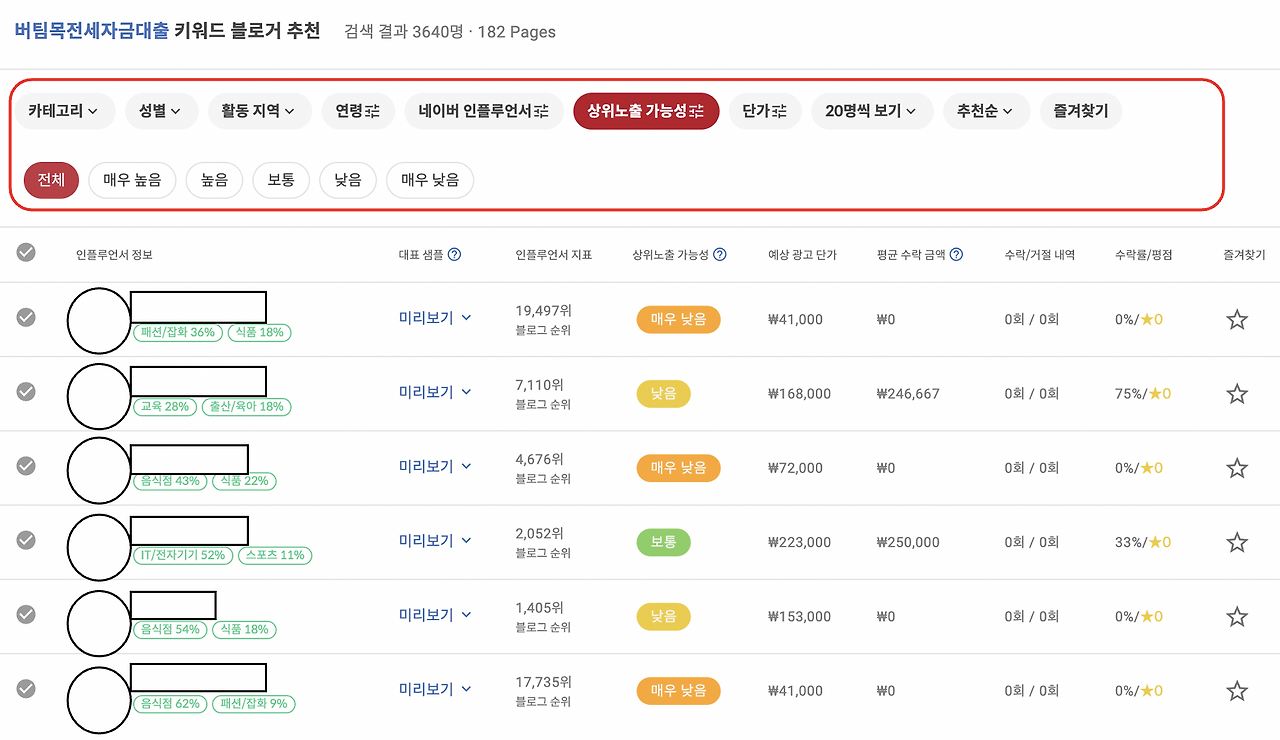Select the 전체 filter tab
Image resolution: width=1280 pixels, height=740 pixels.
point(50,180)
